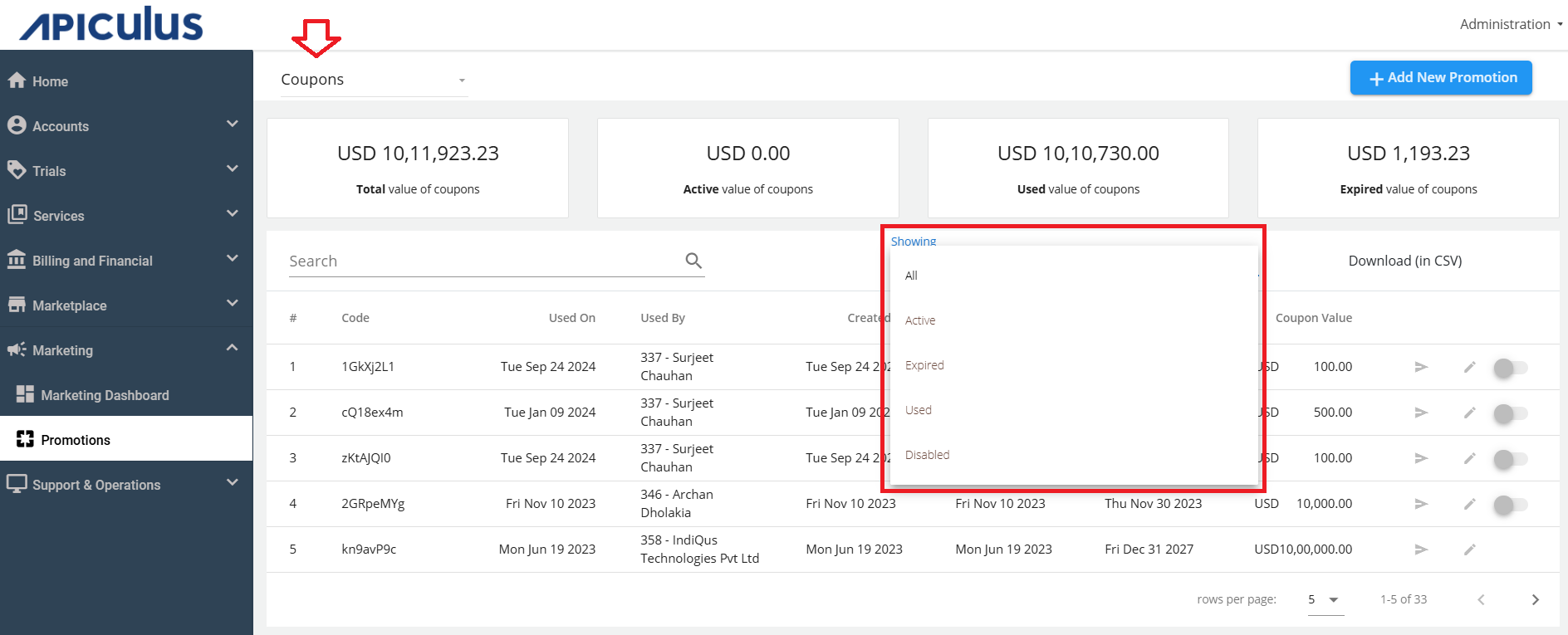
Task: Click edit pencil for coupon kn9avP9c
Action: 1469,550
